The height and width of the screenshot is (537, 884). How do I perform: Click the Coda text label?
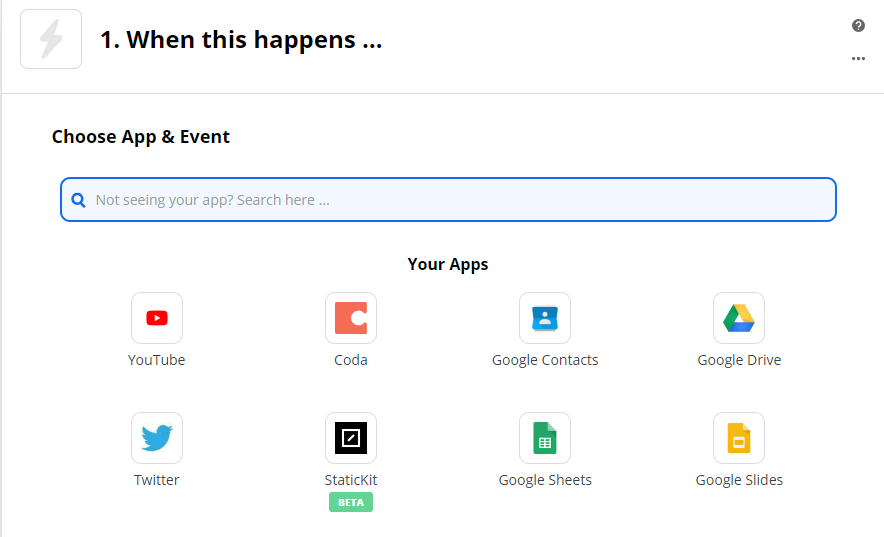coord(351,360)
